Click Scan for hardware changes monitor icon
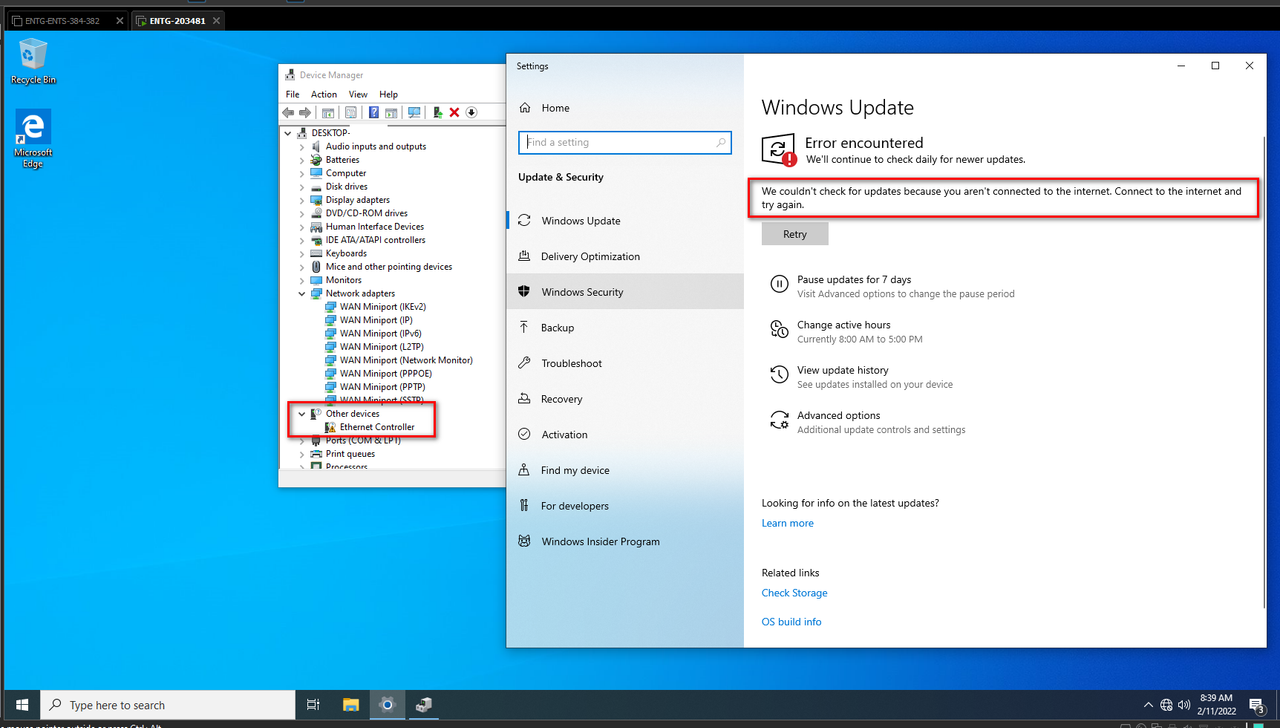 pyautogui.click(x=414, y=113)
